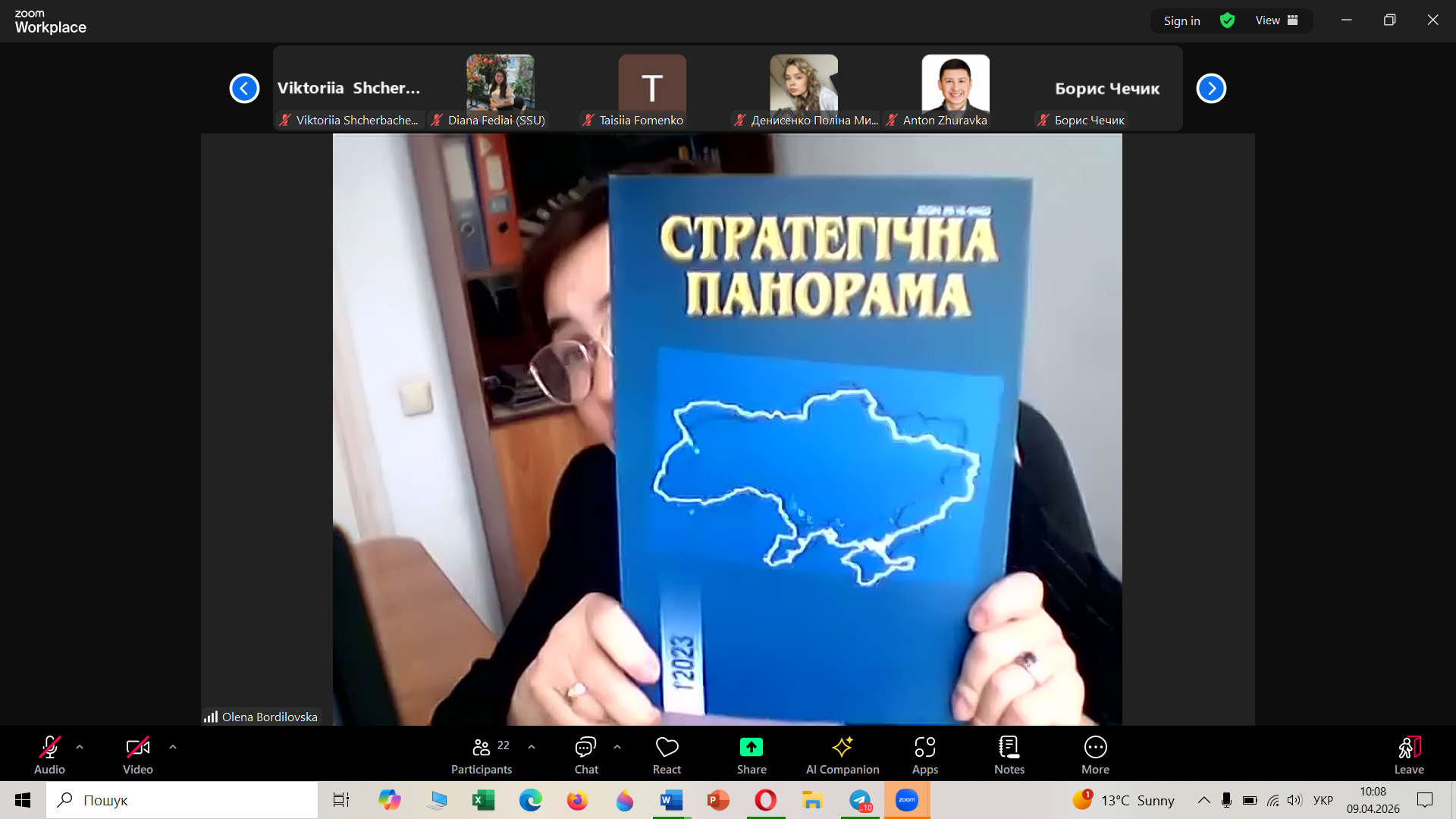Click the green Share screen icon
The height and width of the screenshot is (819, 1456).
click(751, 748)
